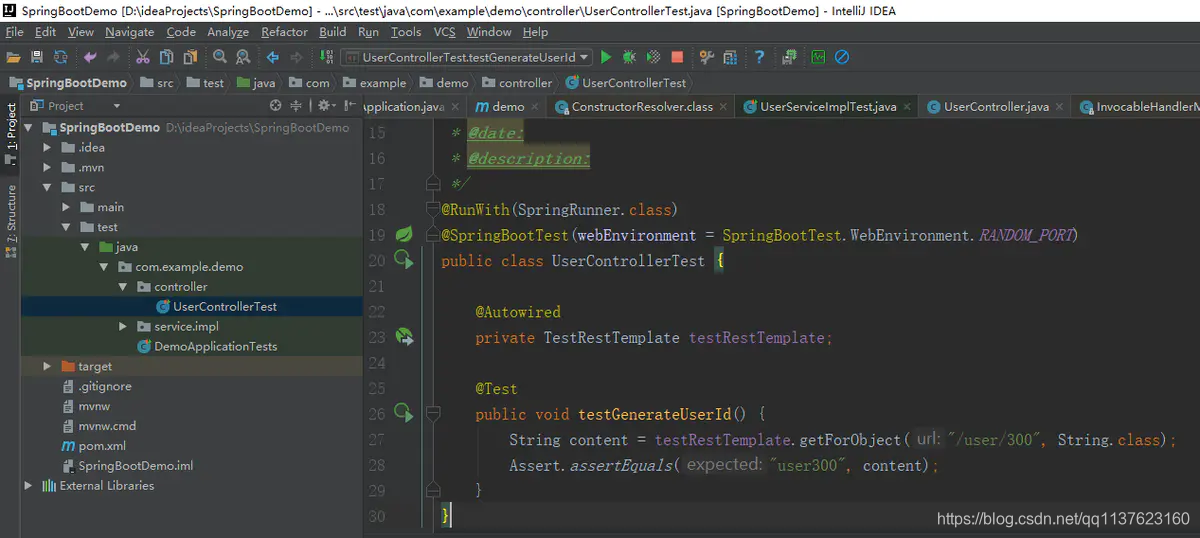Expand the target folder

(47, 367)
